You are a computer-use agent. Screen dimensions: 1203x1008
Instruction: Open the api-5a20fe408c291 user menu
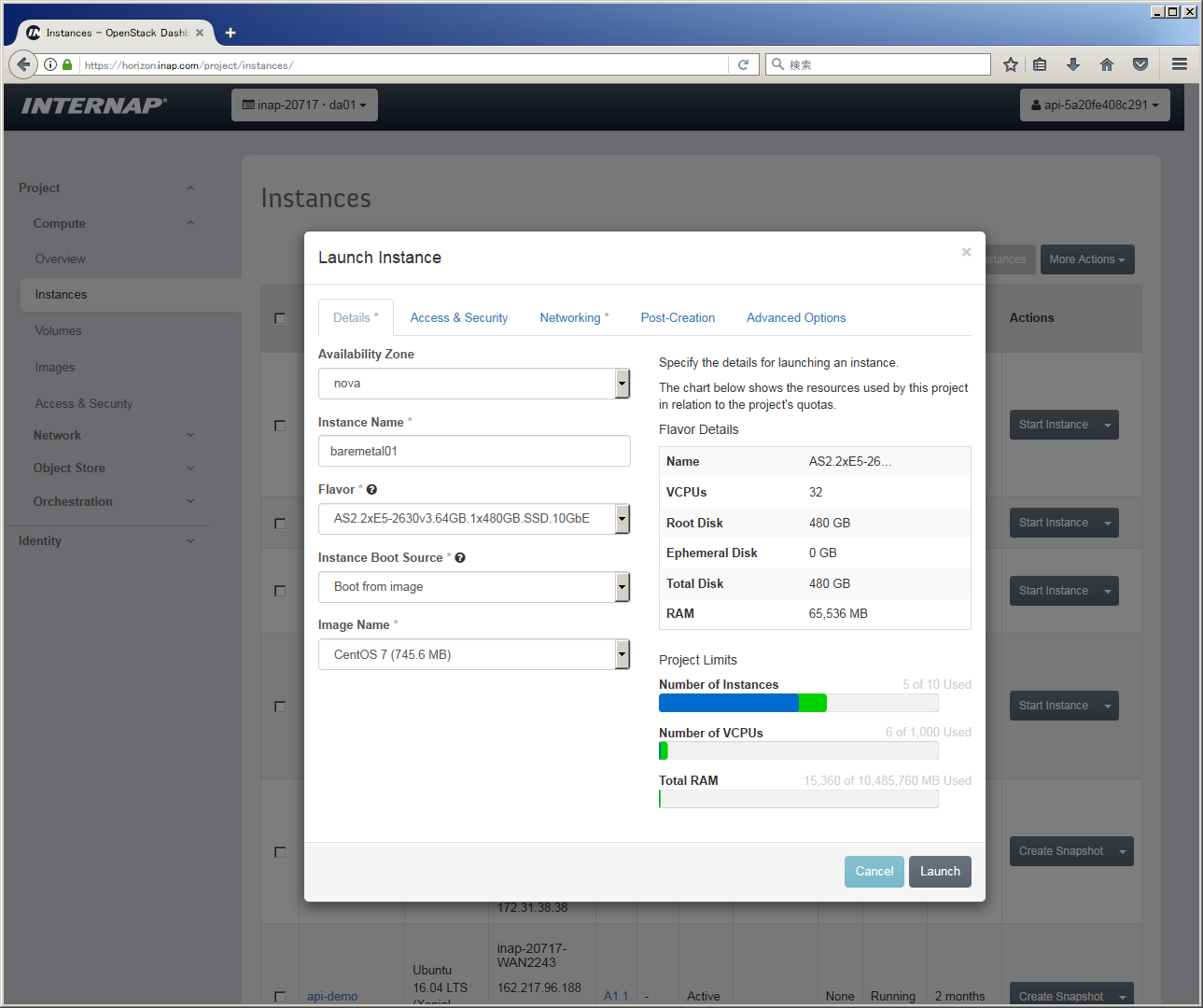click(1095, 105)
